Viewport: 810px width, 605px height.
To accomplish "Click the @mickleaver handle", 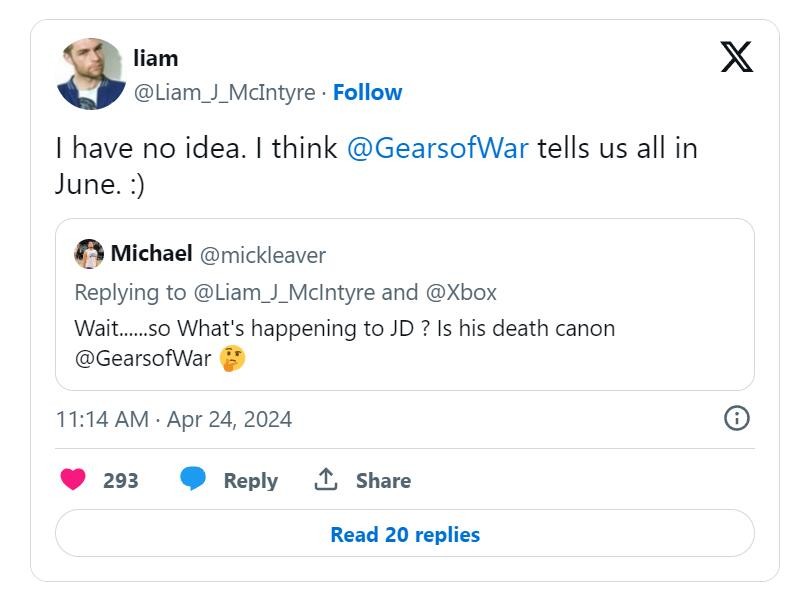I will (x=263, y=255).
